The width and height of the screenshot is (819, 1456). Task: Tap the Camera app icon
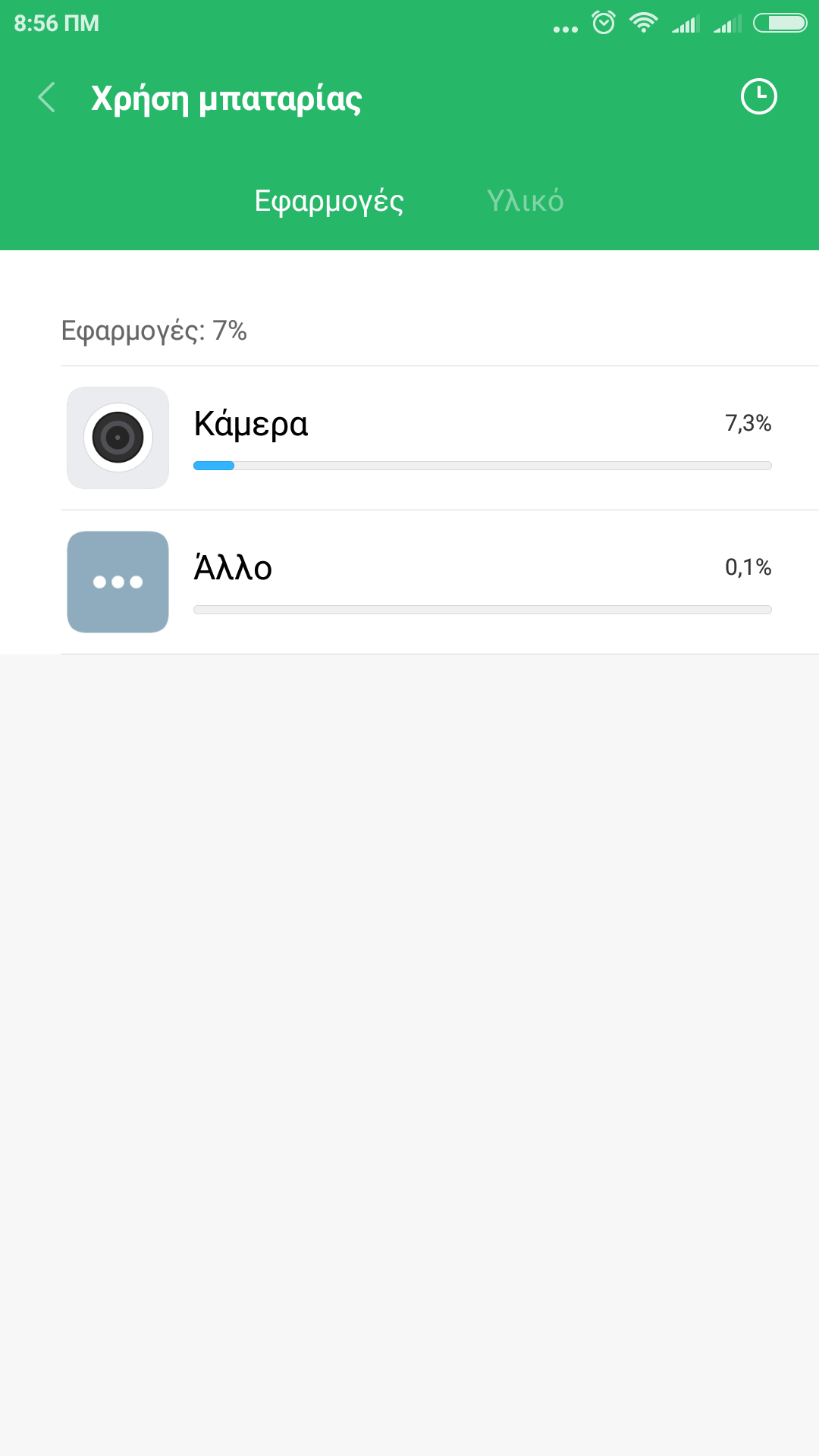(118, 438)
